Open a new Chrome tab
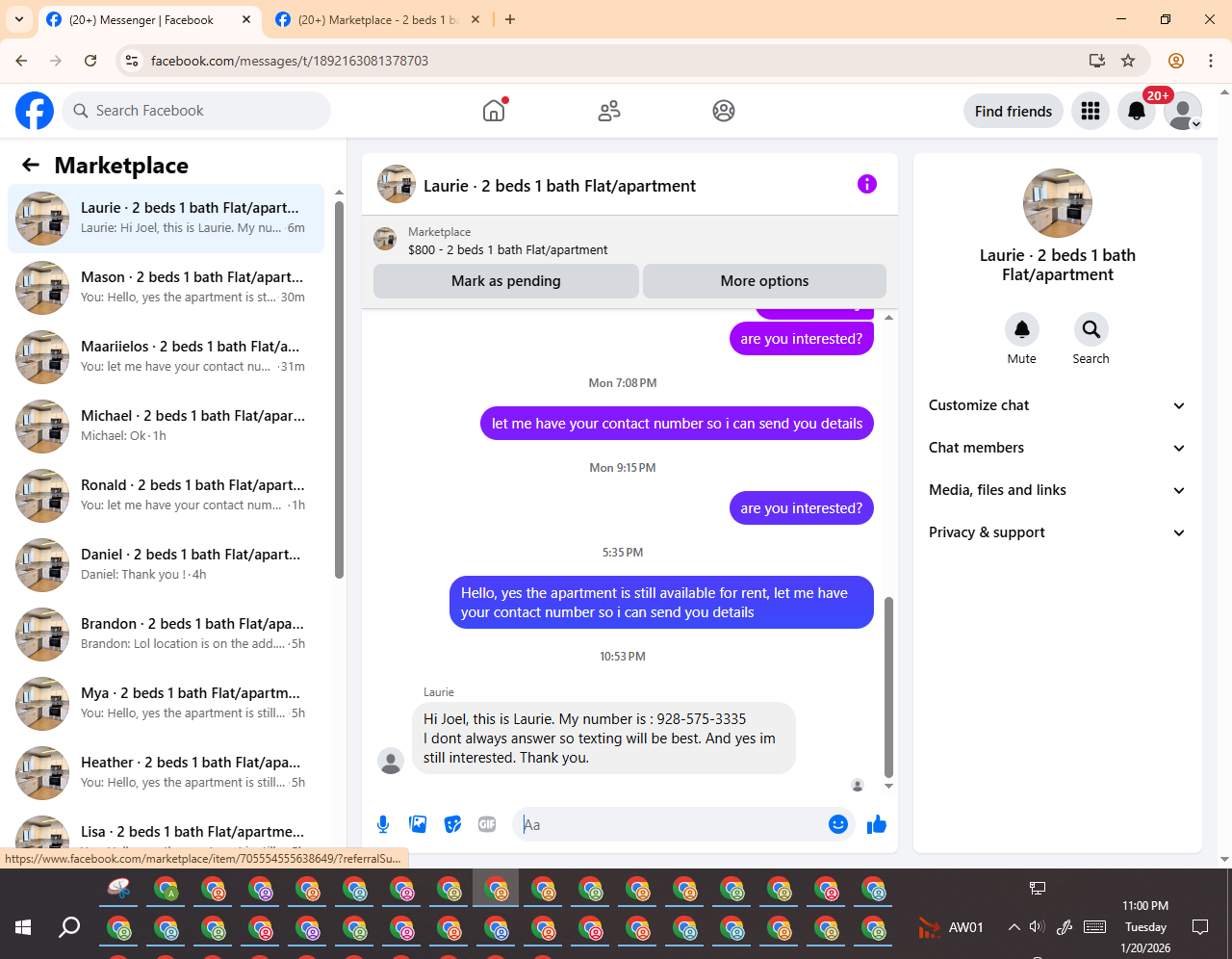This screenshot has width=1232, height=959. [510, 19]
